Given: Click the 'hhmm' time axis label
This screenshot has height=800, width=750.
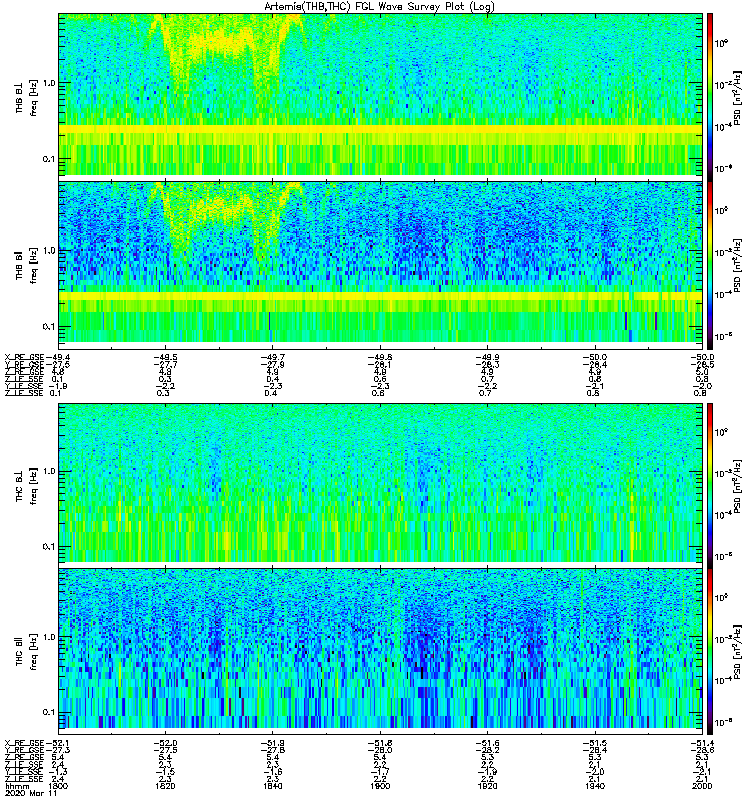Looking at the screenshot, I should tap(17, 786).
